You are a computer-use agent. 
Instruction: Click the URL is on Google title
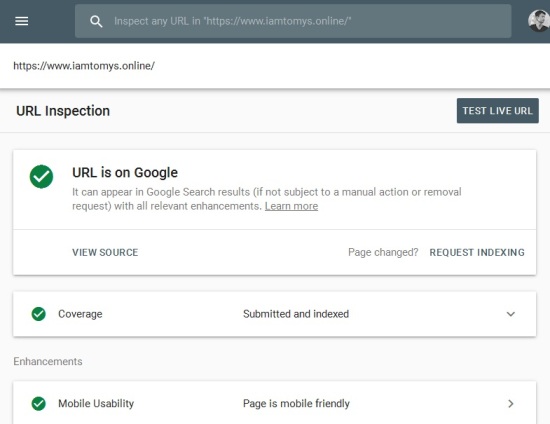[x=125, y=173]
